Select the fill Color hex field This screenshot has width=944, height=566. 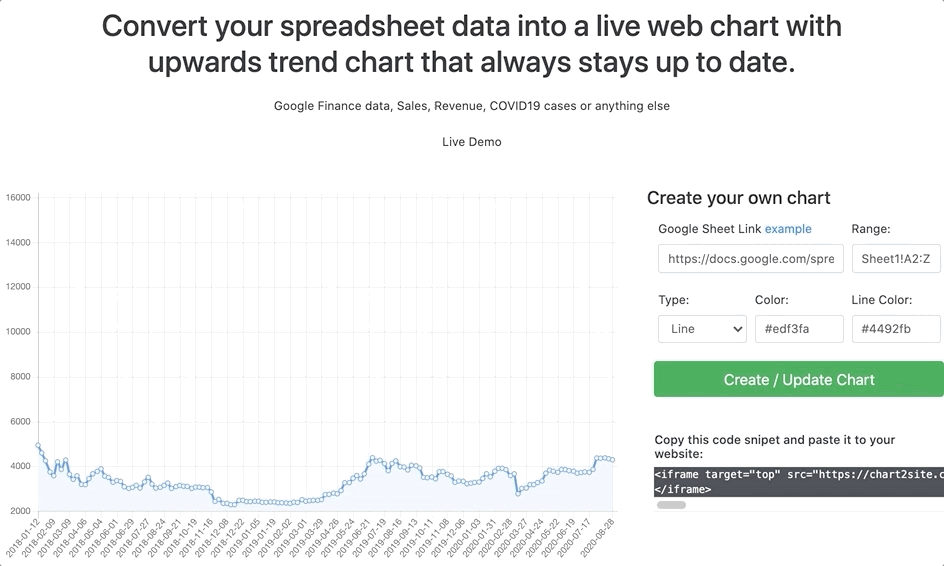point(799,329)
